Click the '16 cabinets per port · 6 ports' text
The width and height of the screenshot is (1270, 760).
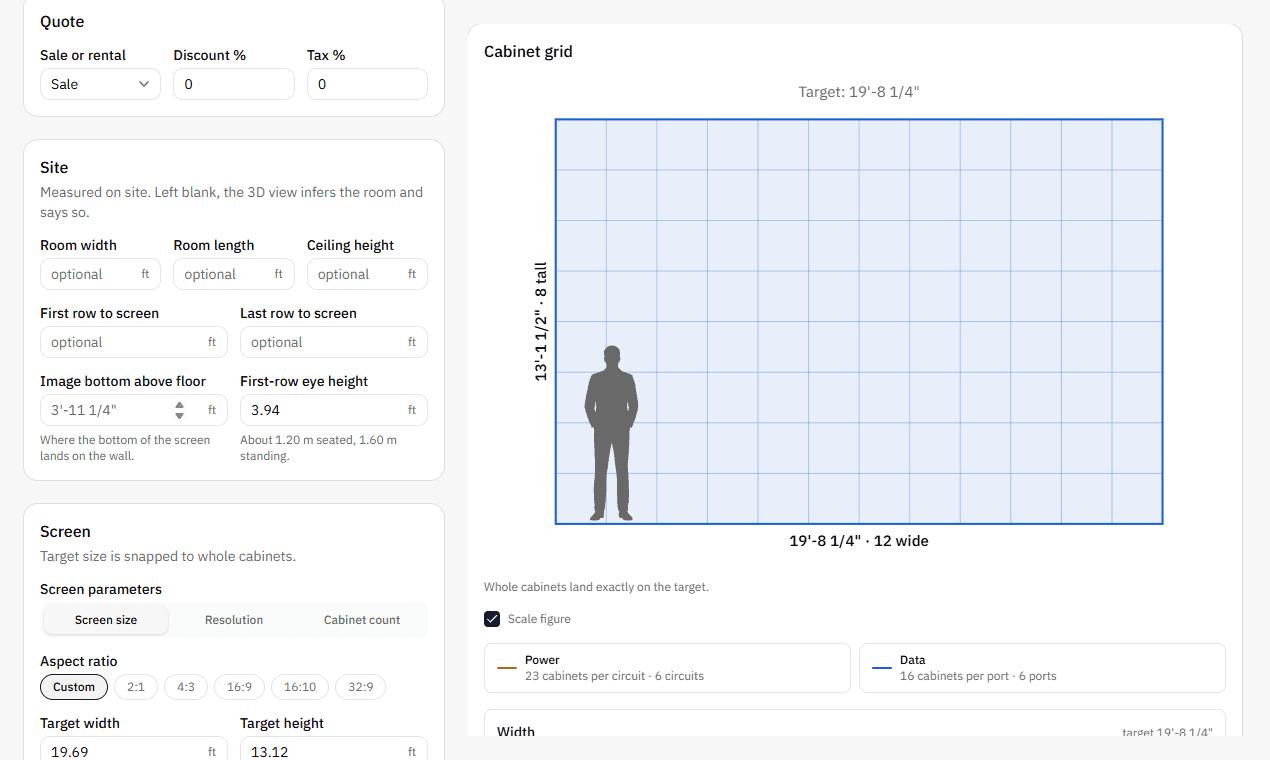coord(978,676)
